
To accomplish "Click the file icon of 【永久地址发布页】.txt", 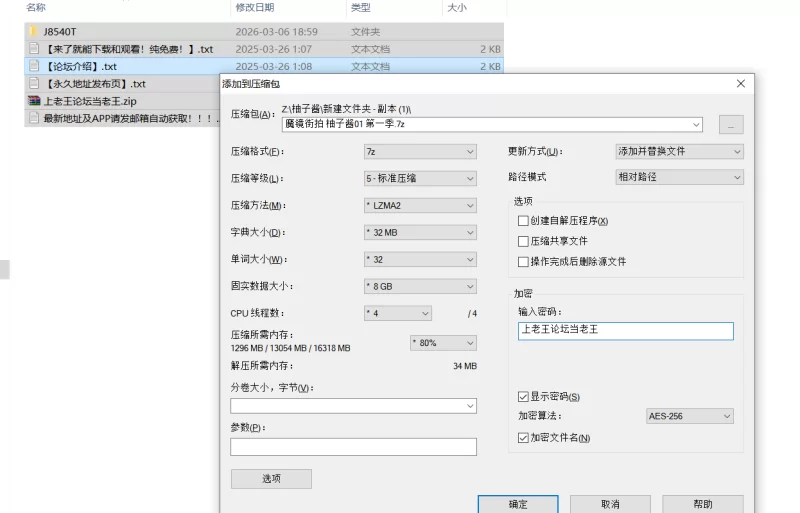I will 34,83.
